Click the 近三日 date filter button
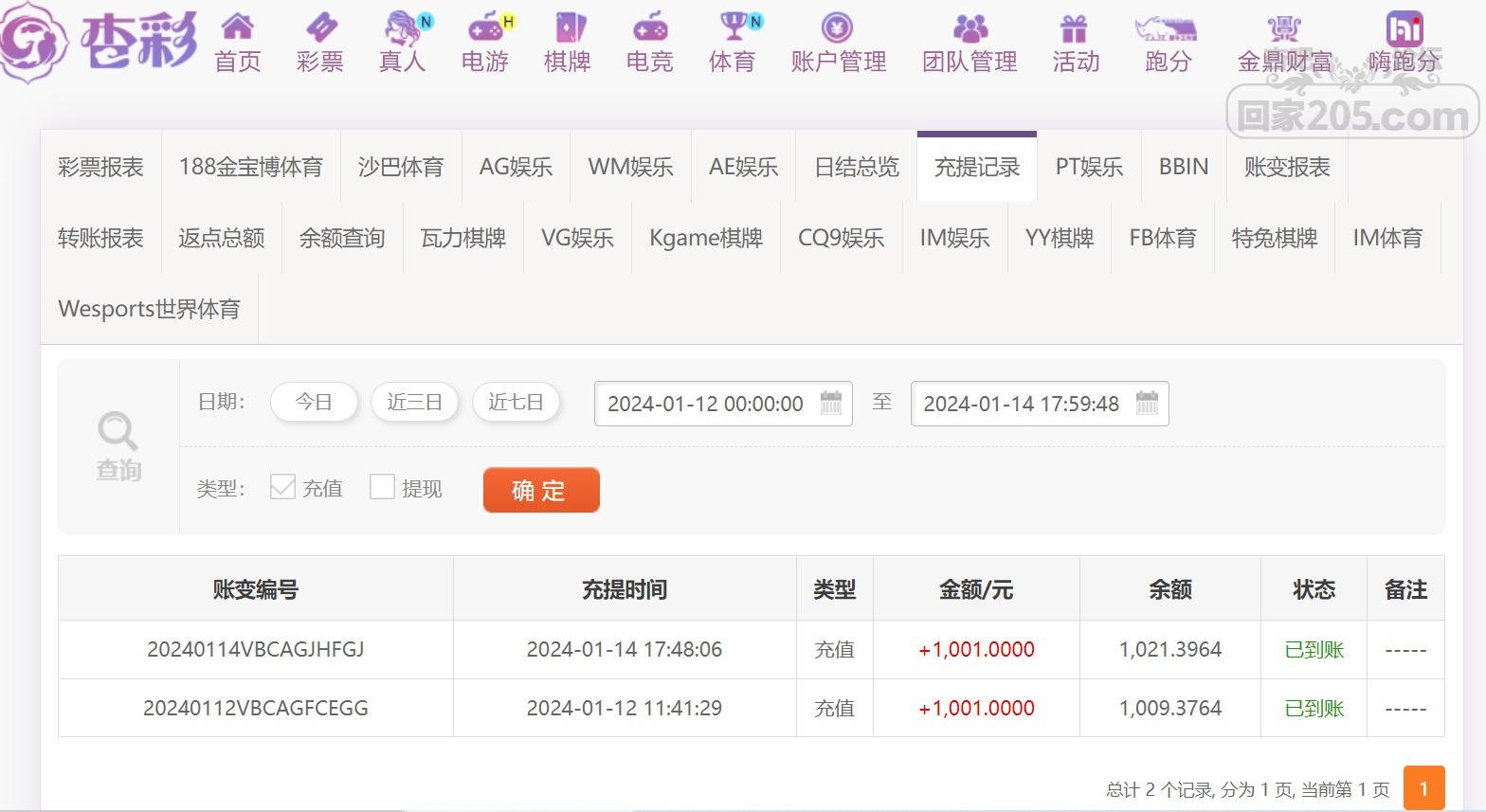The image size is (1486, 812). pos(414,402)
